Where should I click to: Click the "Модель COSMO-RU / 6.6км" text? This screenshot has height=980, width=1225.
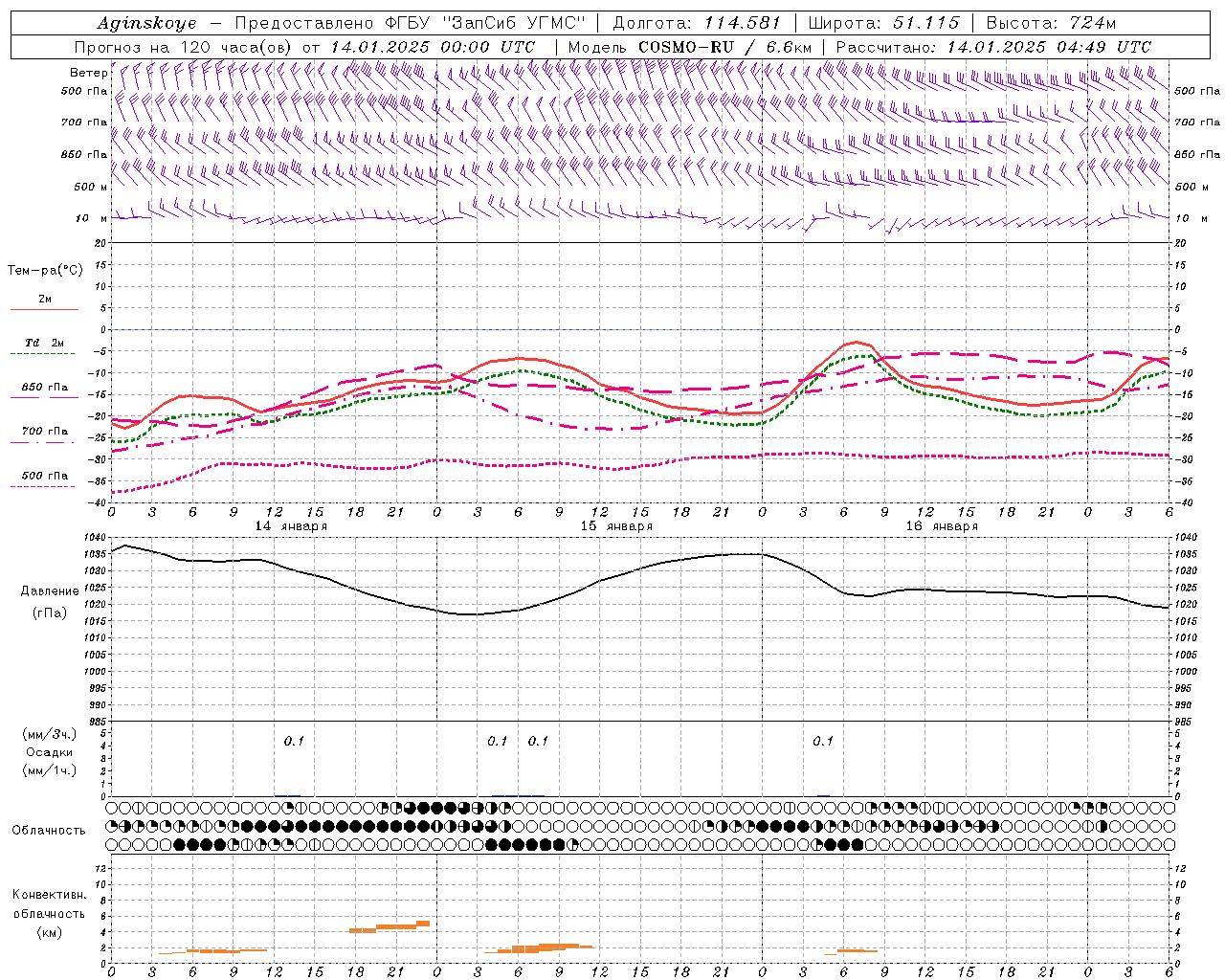690,47
